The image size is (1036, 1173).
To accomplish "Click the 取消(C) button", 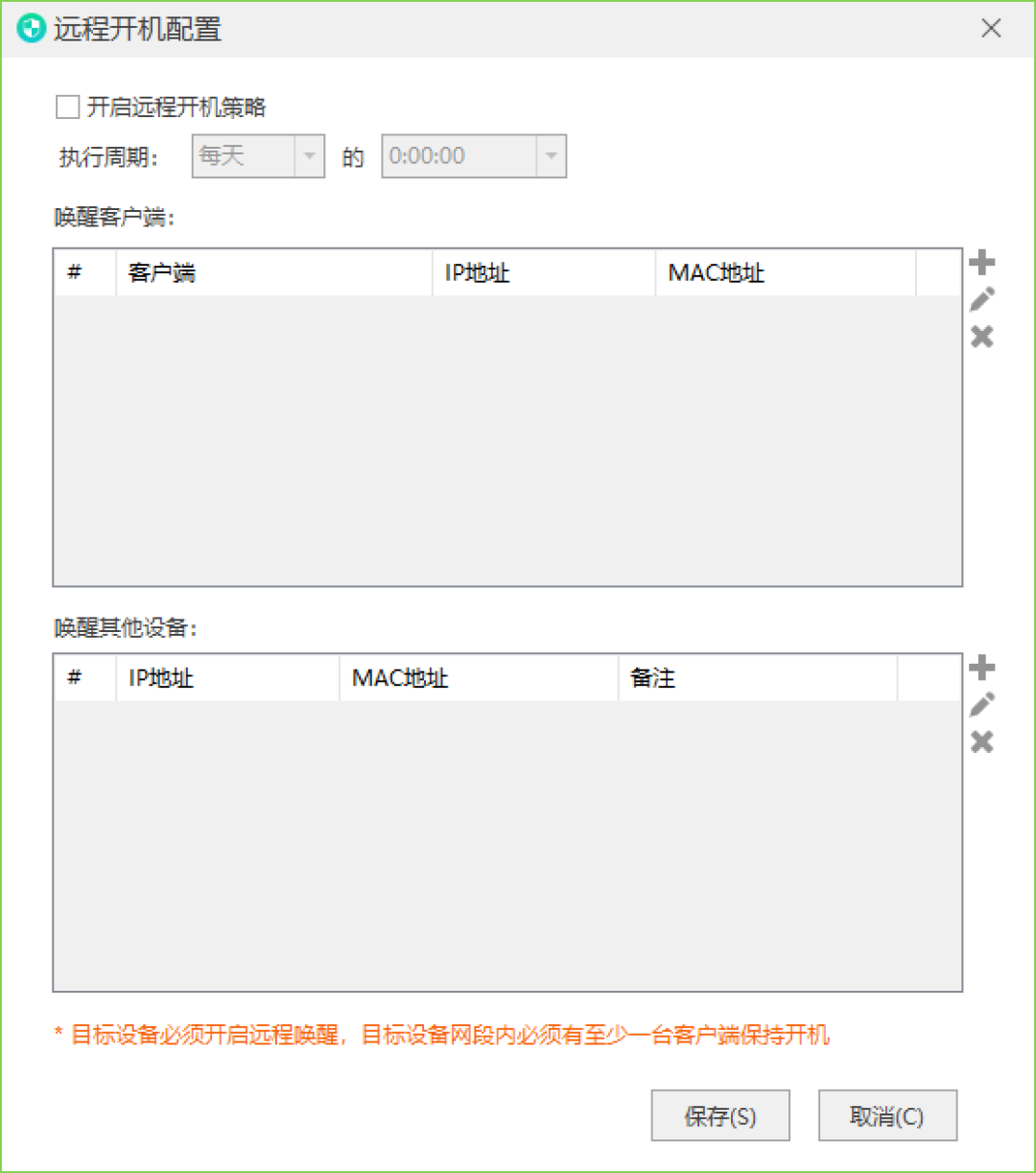I will pos(887,1115).
